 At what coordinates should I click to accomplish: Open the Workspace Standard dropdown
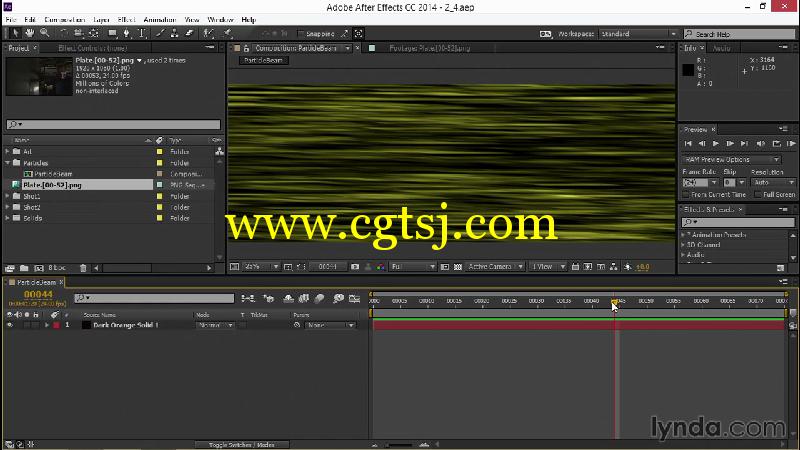[x=638, y=34]
